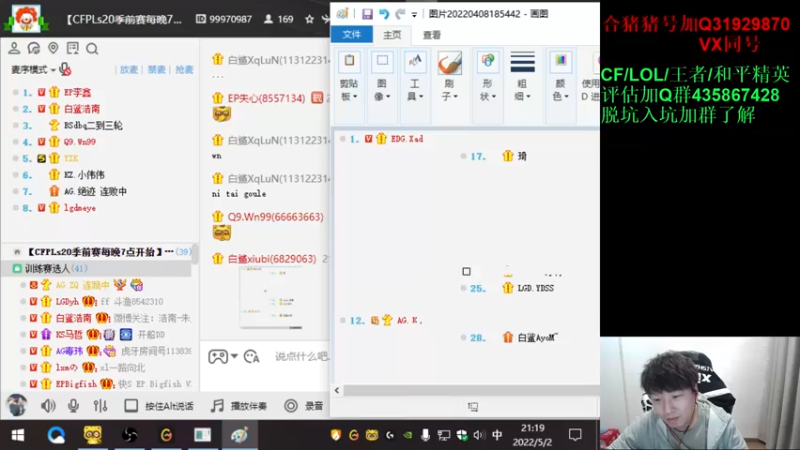This screenshot has height=450, width=800.
Task: Select user EPBigfish in channel list
Action: coord(76,384)
